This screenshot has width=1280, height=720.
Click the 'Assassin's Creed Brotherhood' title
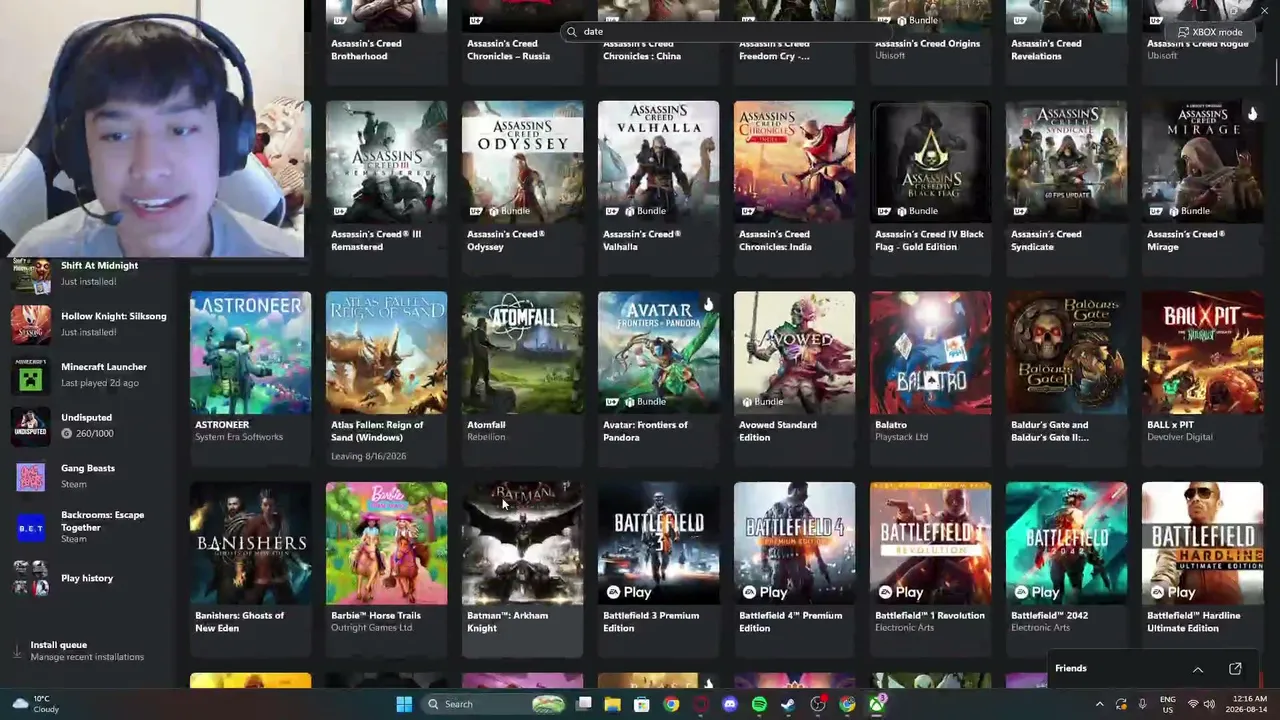pos(366,50)
